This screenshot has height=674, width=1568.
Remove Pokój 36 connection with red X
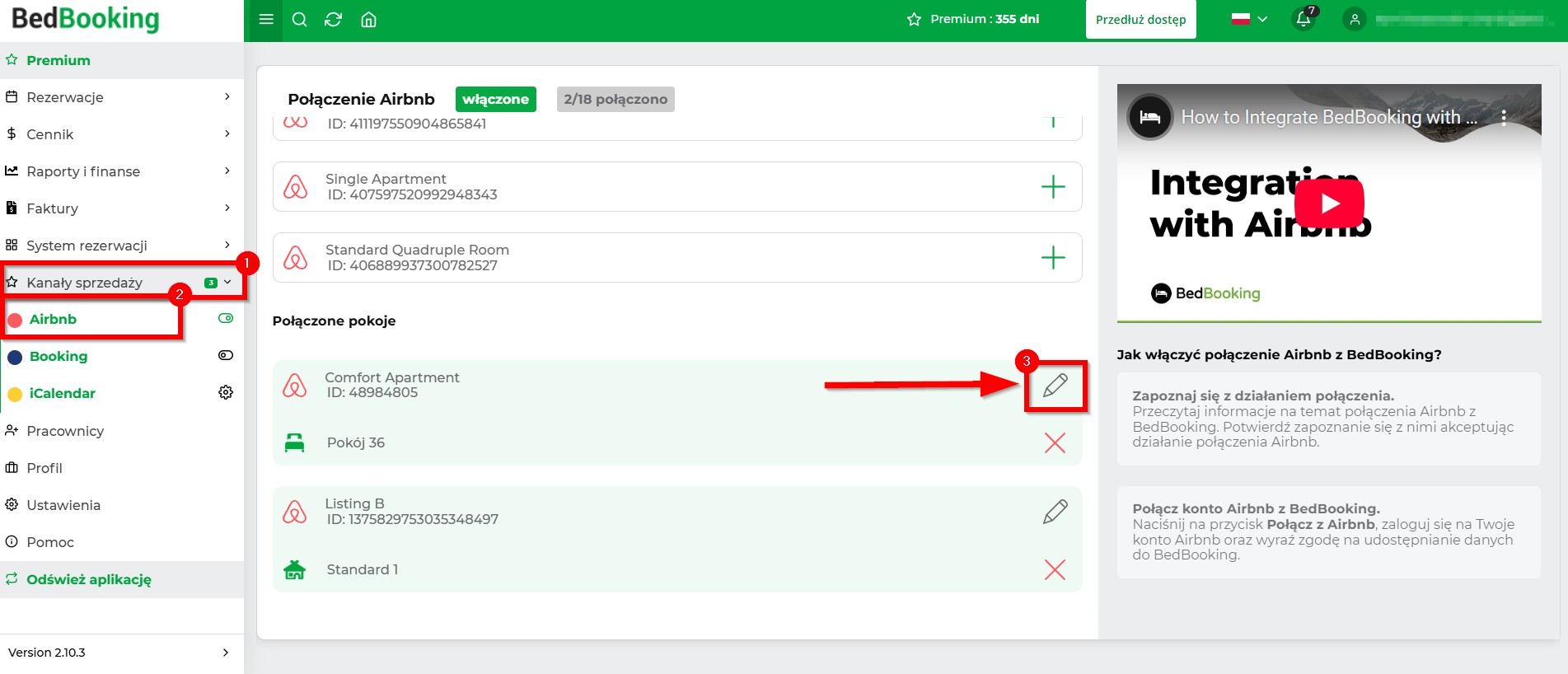1055,442
